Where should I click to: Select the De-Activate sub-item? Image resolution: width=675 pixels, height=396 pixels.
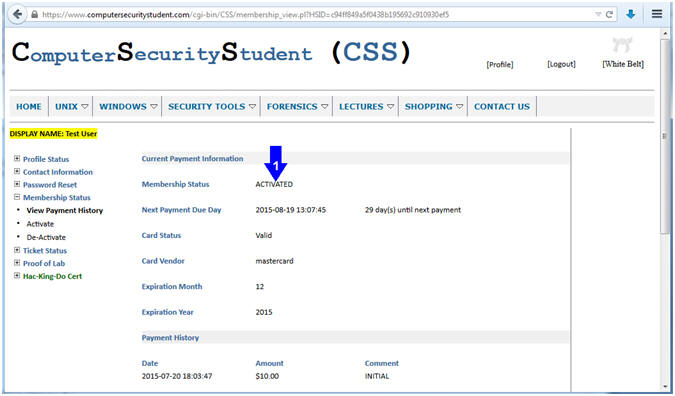coord(46,237)
